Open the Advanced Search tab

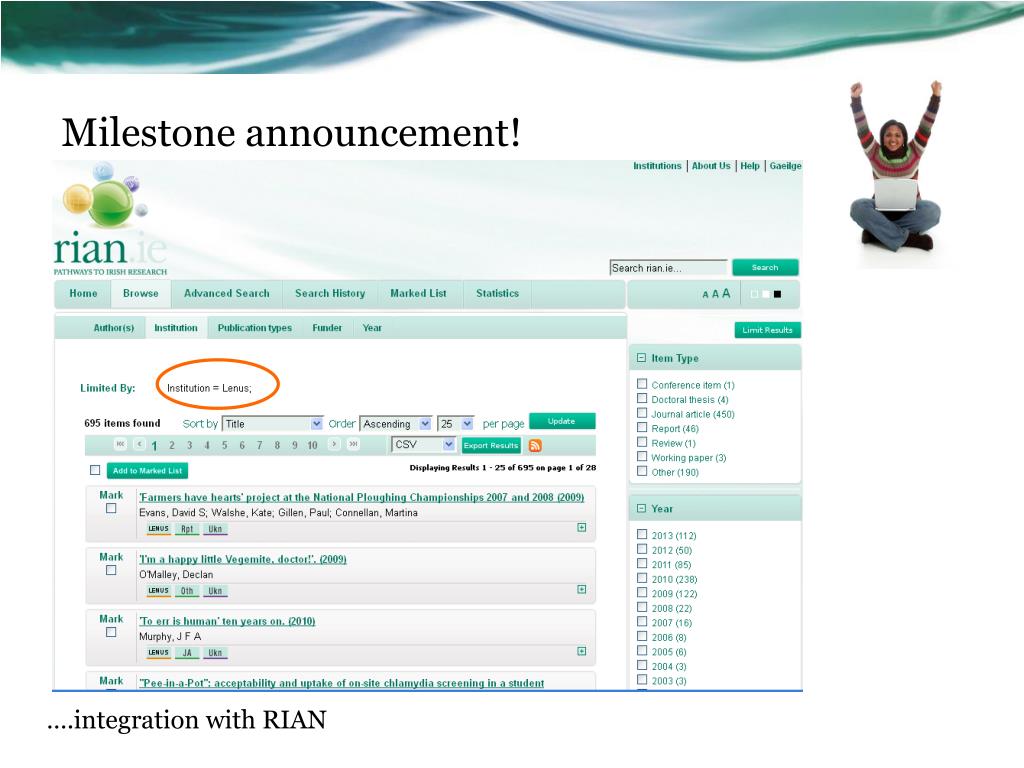[227, 294]
